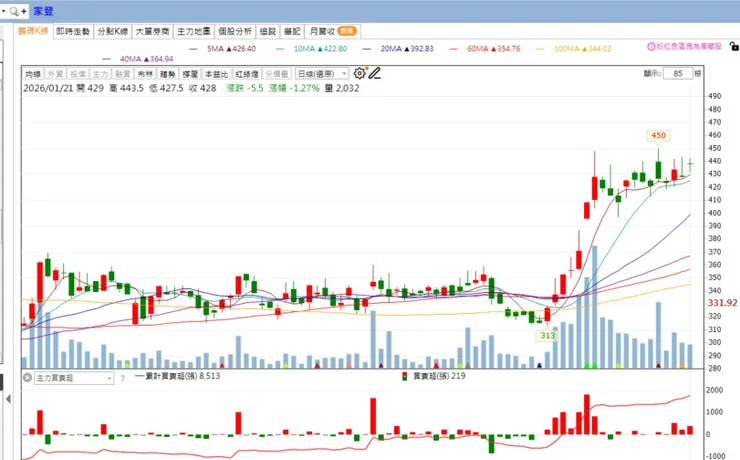The height and width of the screenshot is (460, 740).
Task: Click the pink info circle icon
Action: (651, 46)
